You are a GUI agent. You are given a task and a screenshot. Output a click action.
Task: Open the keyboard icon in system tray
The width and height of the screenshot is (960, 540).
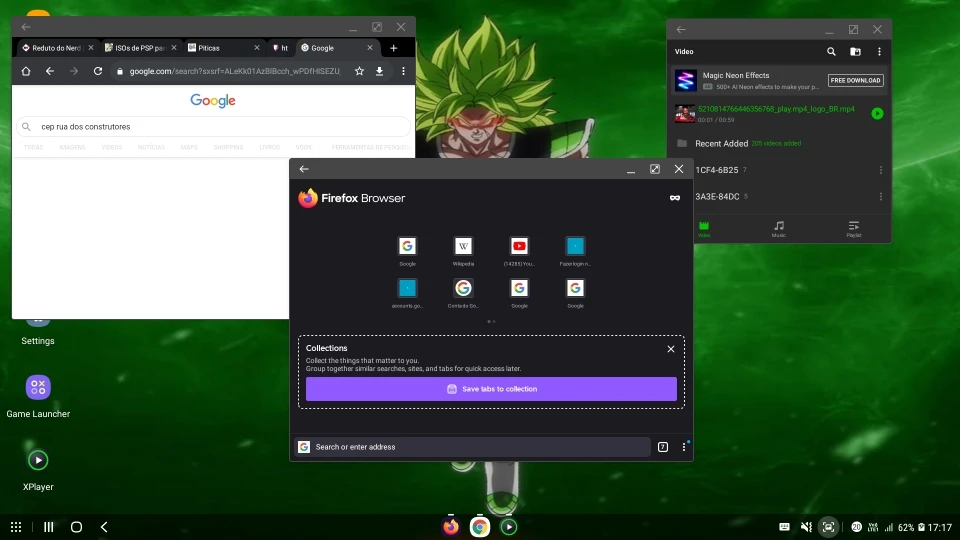coord(784,527)
